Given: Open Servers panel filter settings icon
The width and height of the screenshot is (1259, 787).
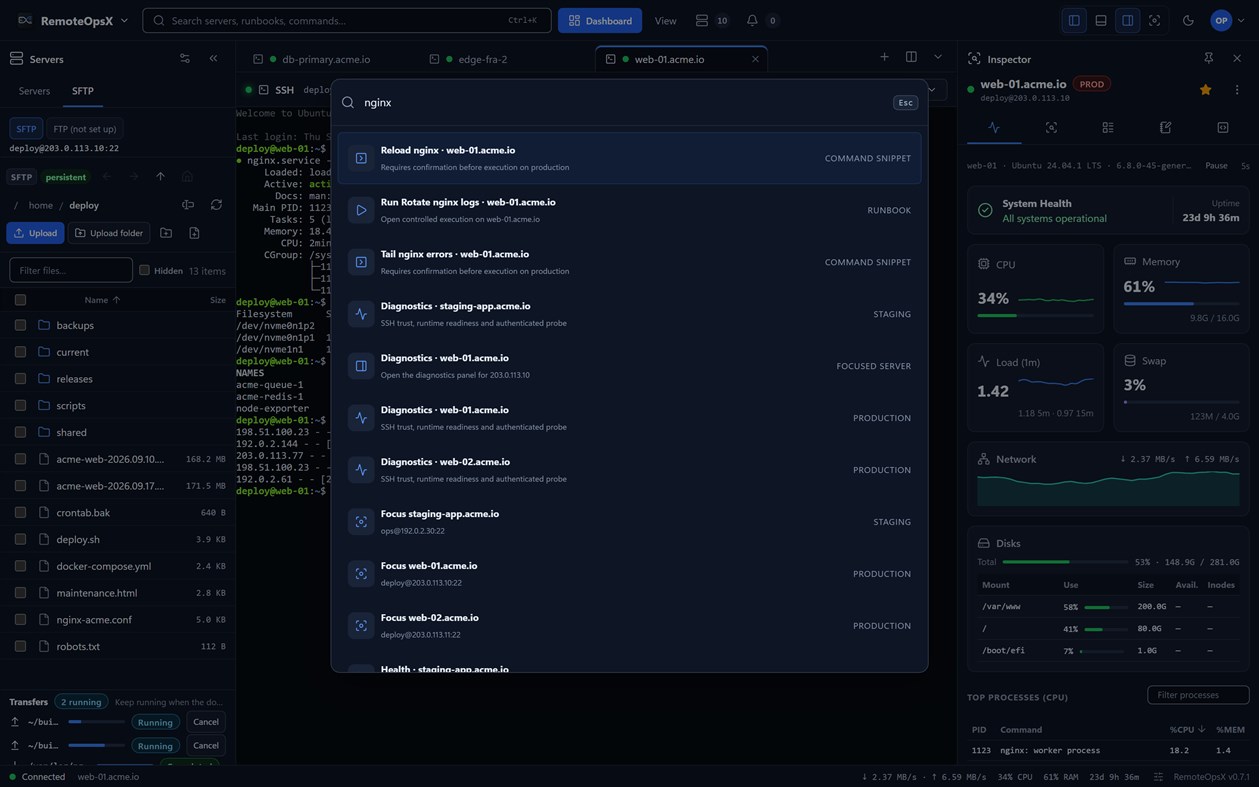Looking at the screenshot, I should point(185,59).
